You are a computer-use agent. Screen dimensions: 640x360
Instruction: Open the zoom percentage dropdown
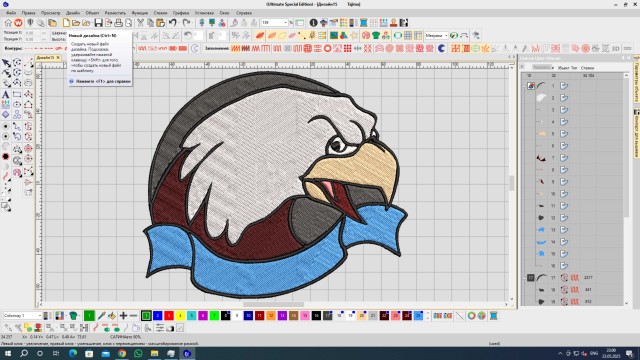point(285,23)
